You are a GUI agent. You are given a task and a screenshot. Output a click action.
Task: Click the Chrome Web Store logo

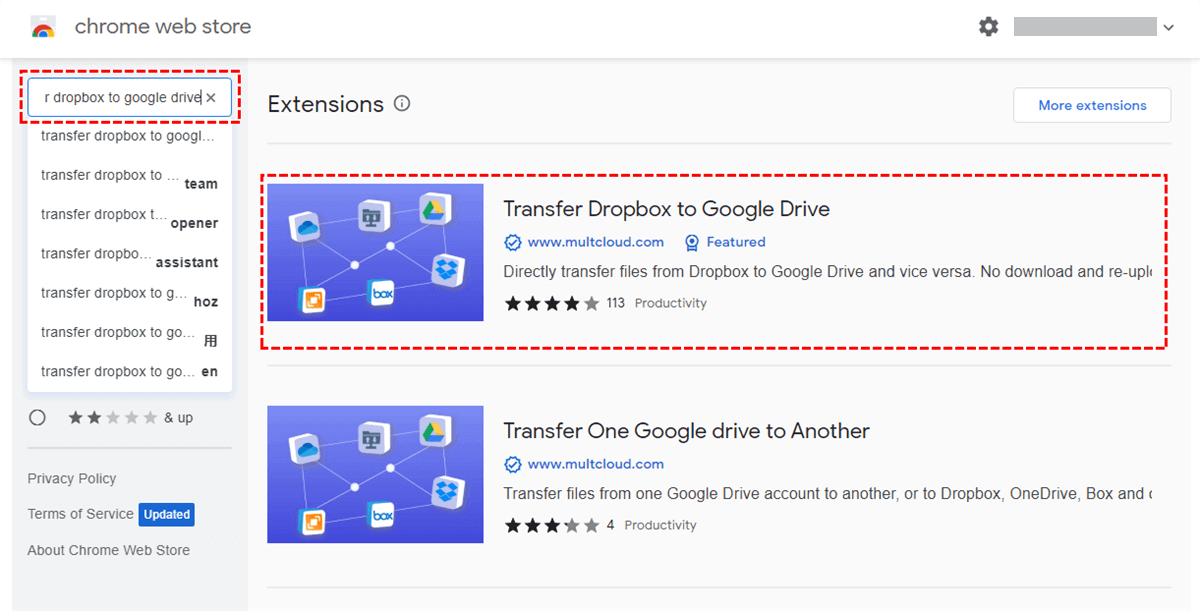43,27
